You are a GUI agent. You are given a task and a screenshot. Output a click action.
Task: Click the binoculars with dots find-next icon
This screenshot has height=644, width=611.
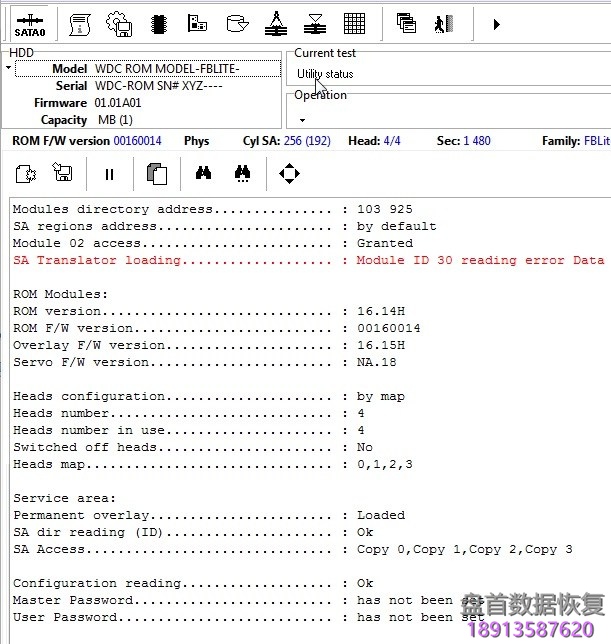(x=242, y=174)
